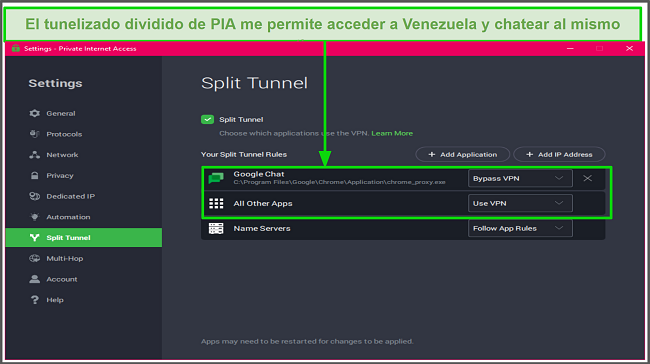Maximize the Settings window
Screen dimensions: 650x364
click(599, 49)
